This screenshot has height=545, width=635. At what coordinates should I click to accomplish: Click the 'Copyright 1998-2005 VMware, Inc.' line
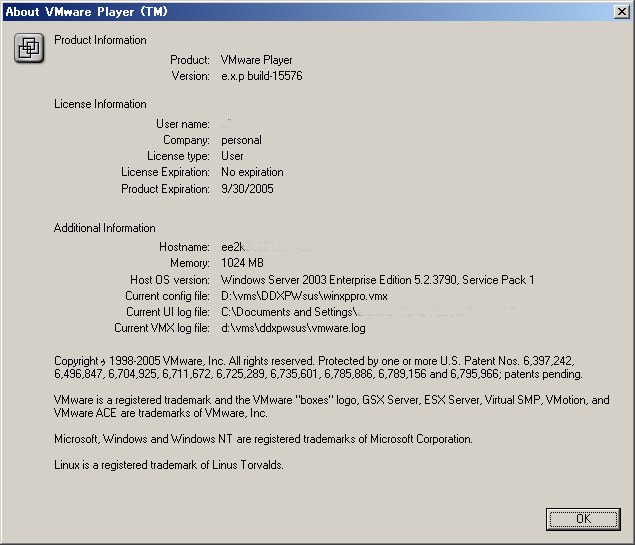[x=314, y=361]
